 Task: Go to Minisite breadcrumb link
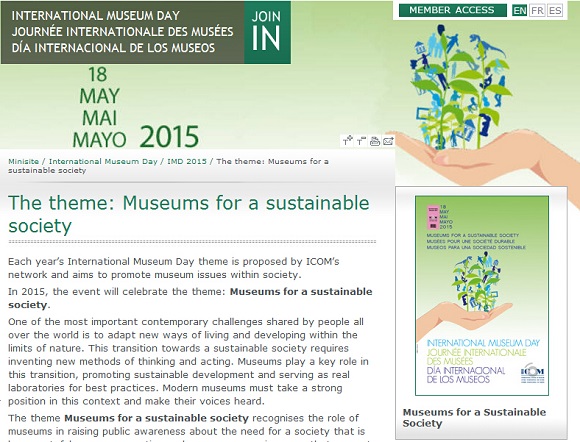pyautogui.click(x=23, y=162)
